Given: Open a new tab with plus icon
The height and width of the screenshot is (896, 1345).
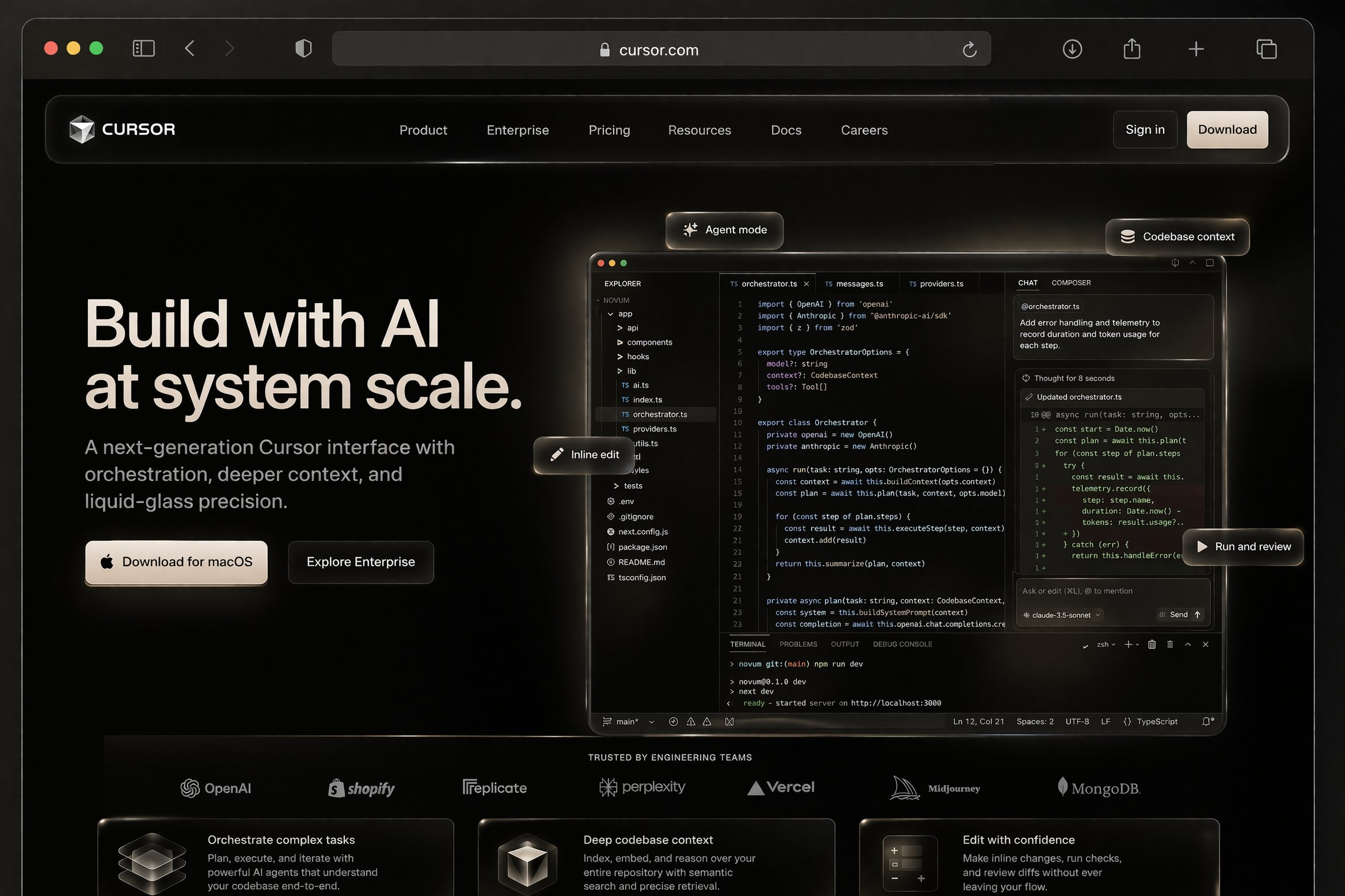Looking at the screenshot, I should click(1196, 49).
